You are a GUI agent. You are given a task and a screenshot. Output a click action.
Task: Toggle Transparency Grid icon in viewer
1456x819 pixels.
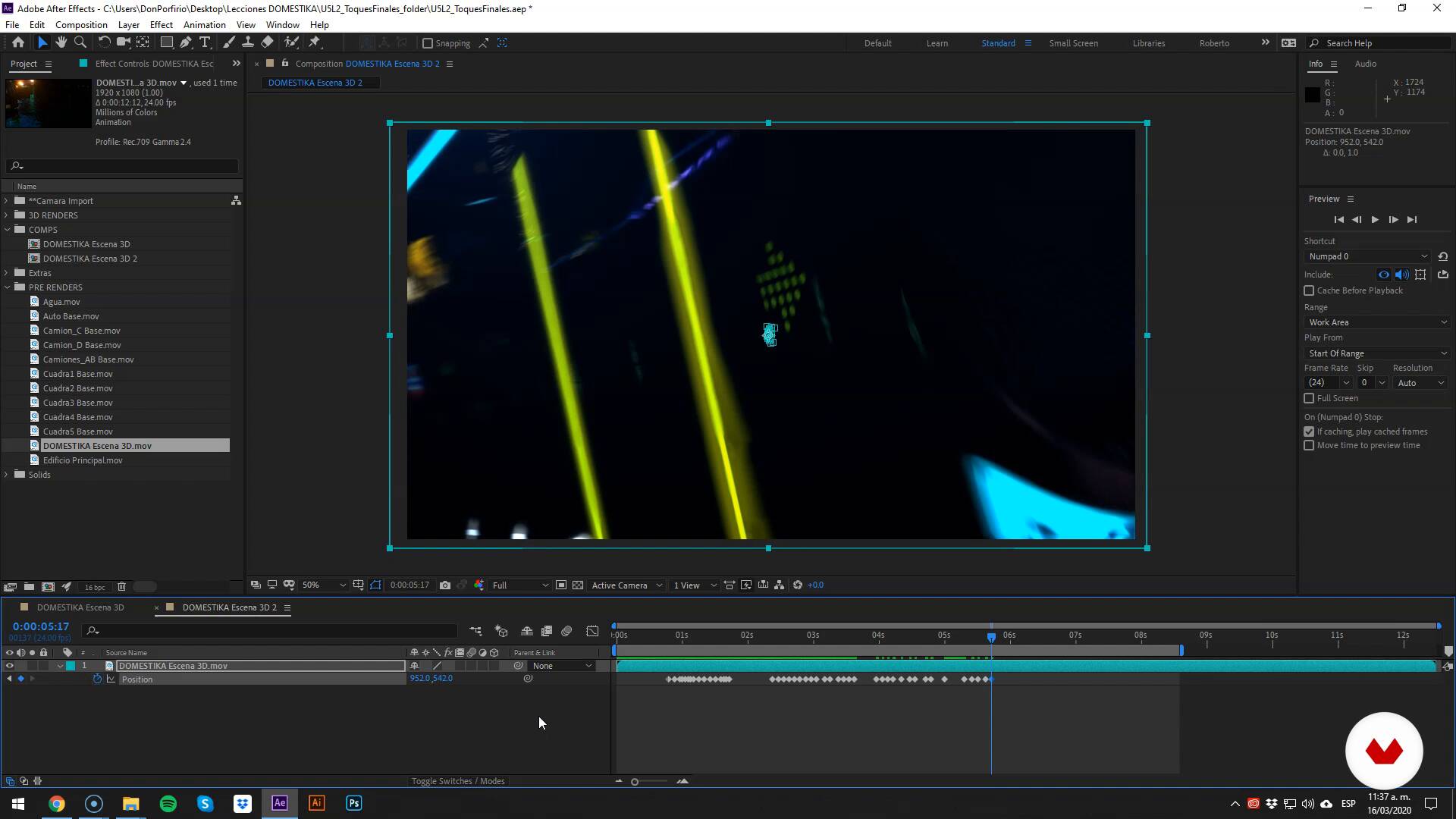(x=578, y=585)
